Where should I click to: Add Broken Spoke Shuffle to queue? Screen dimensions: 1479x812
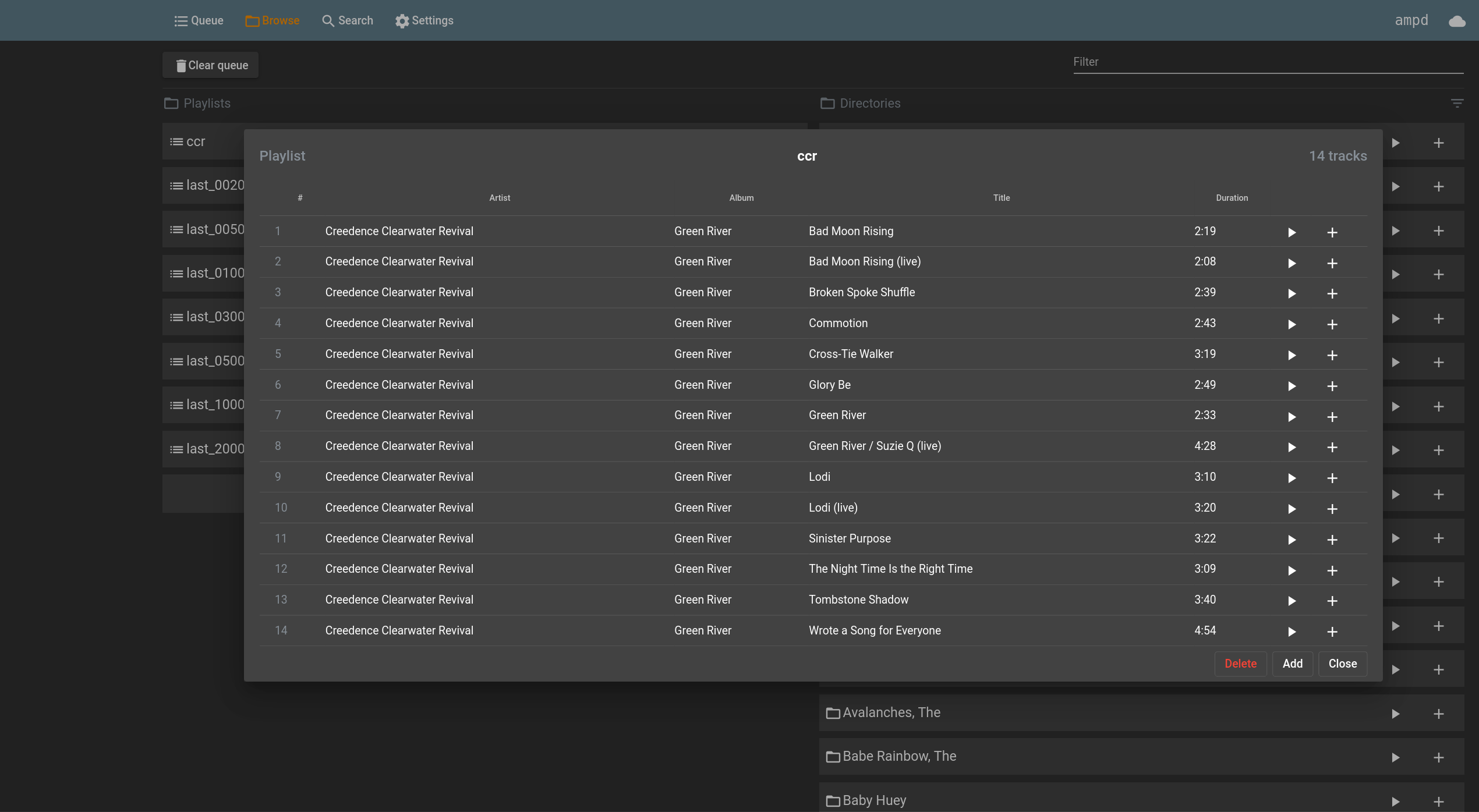point(1332,293)
